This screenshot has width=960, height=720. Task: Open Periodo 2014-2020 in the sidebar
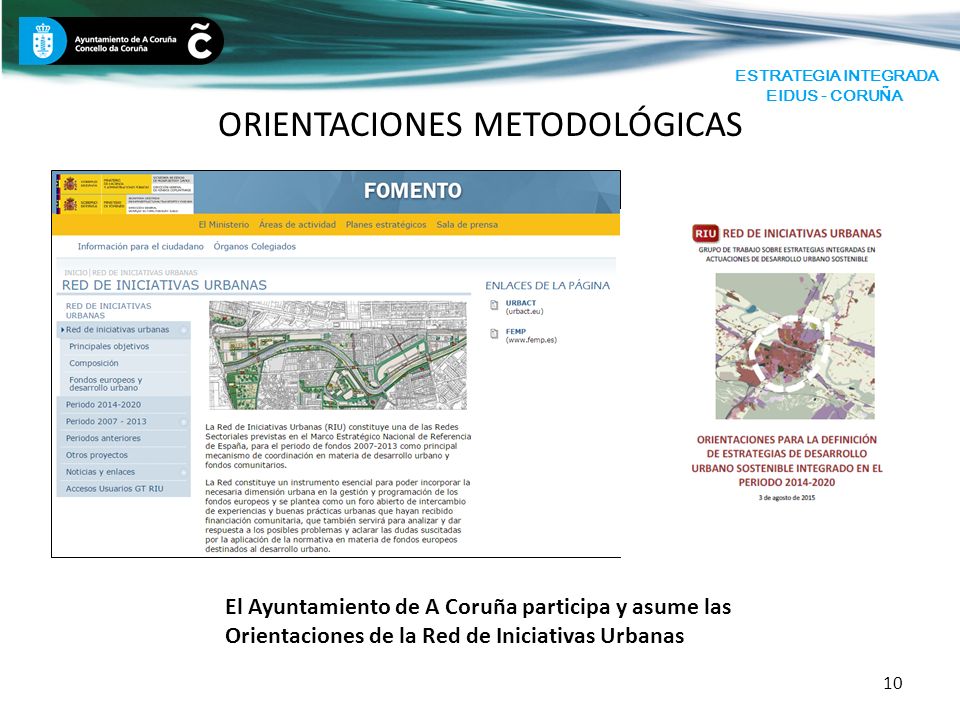[x=103, y=405]
